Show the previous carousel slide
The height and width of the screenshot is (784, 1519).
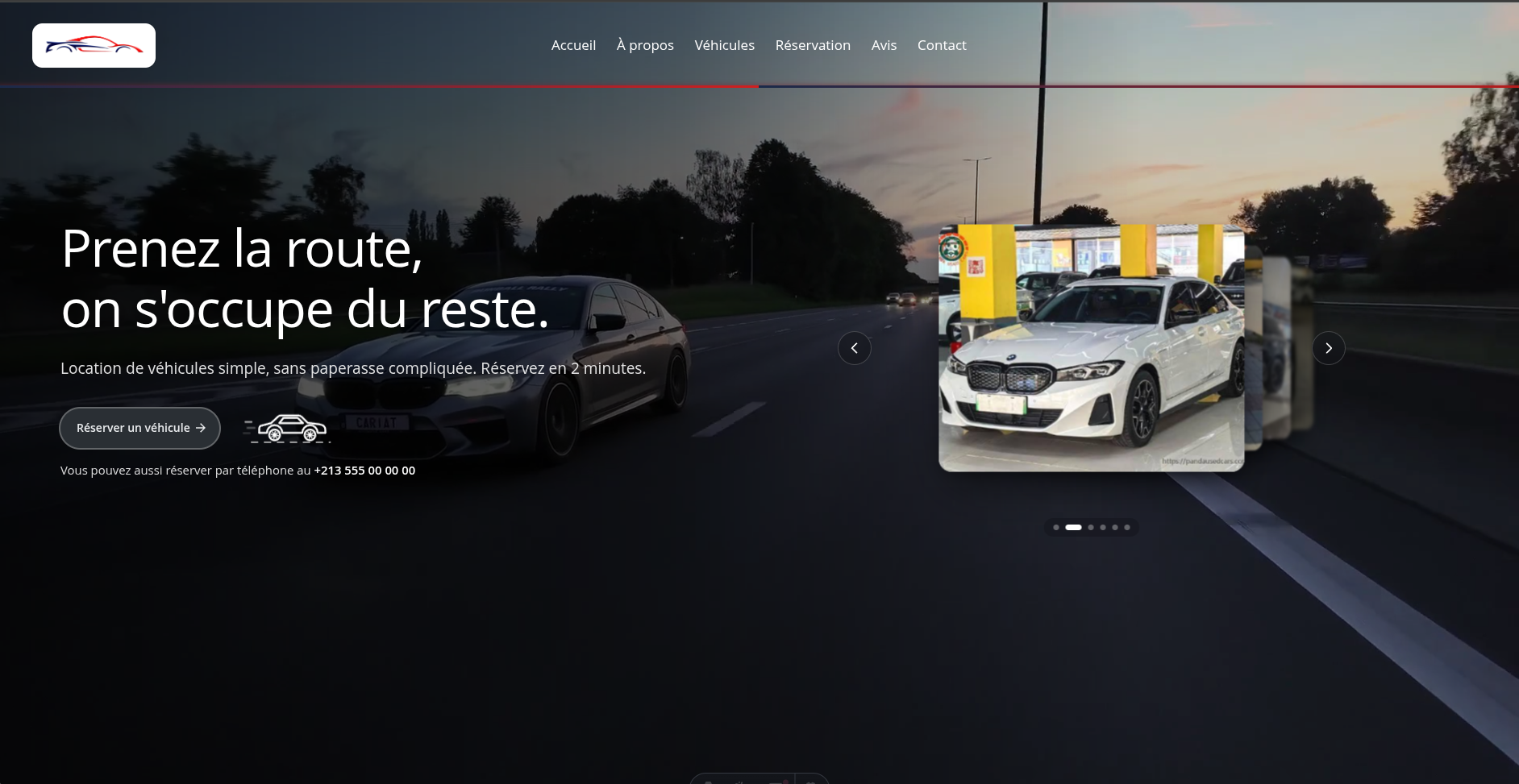(x=855, y=348)
